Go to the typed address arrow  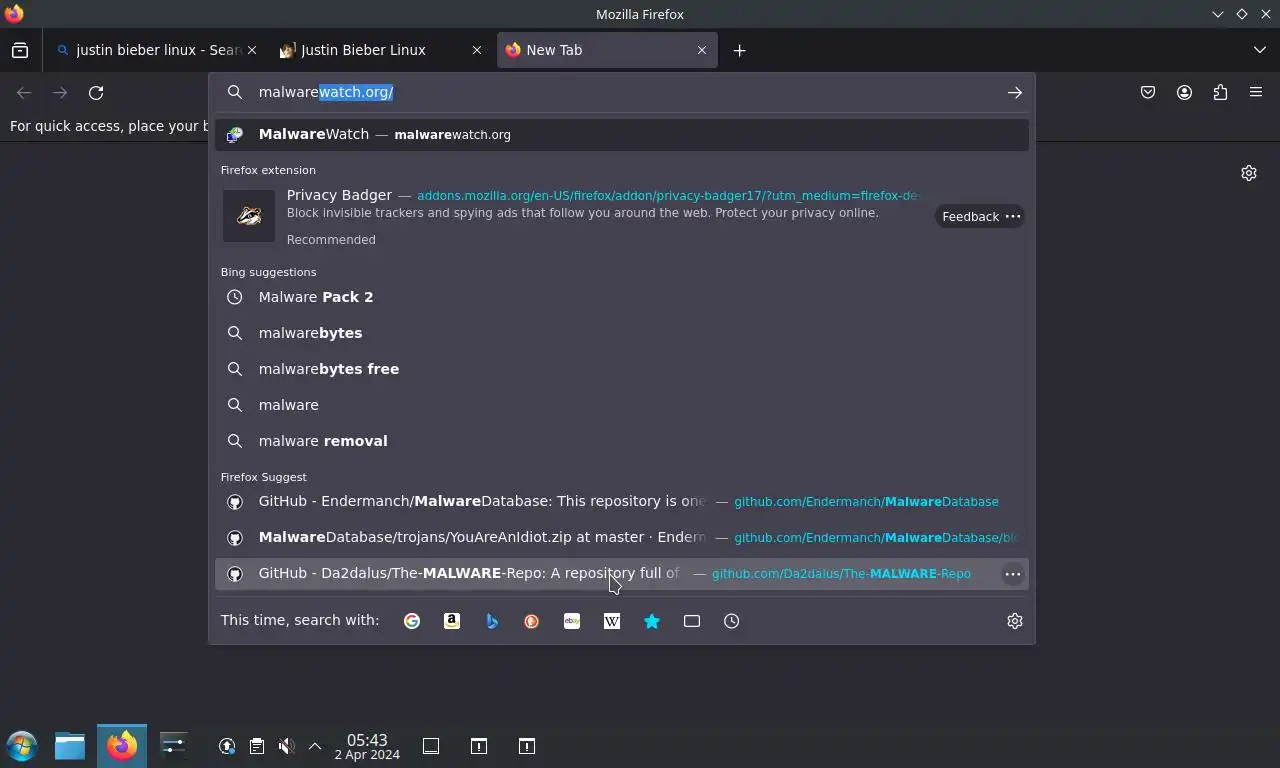tap(1015, 92)
